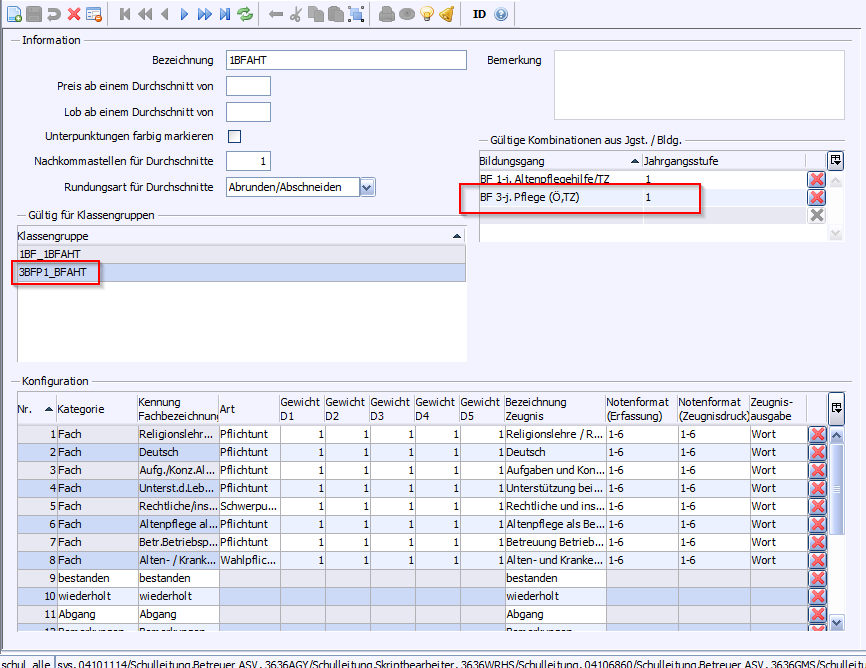This screenshot has height=668, width=866.
Task: Open help with the blue question mark icon
Action: [501, 14]
